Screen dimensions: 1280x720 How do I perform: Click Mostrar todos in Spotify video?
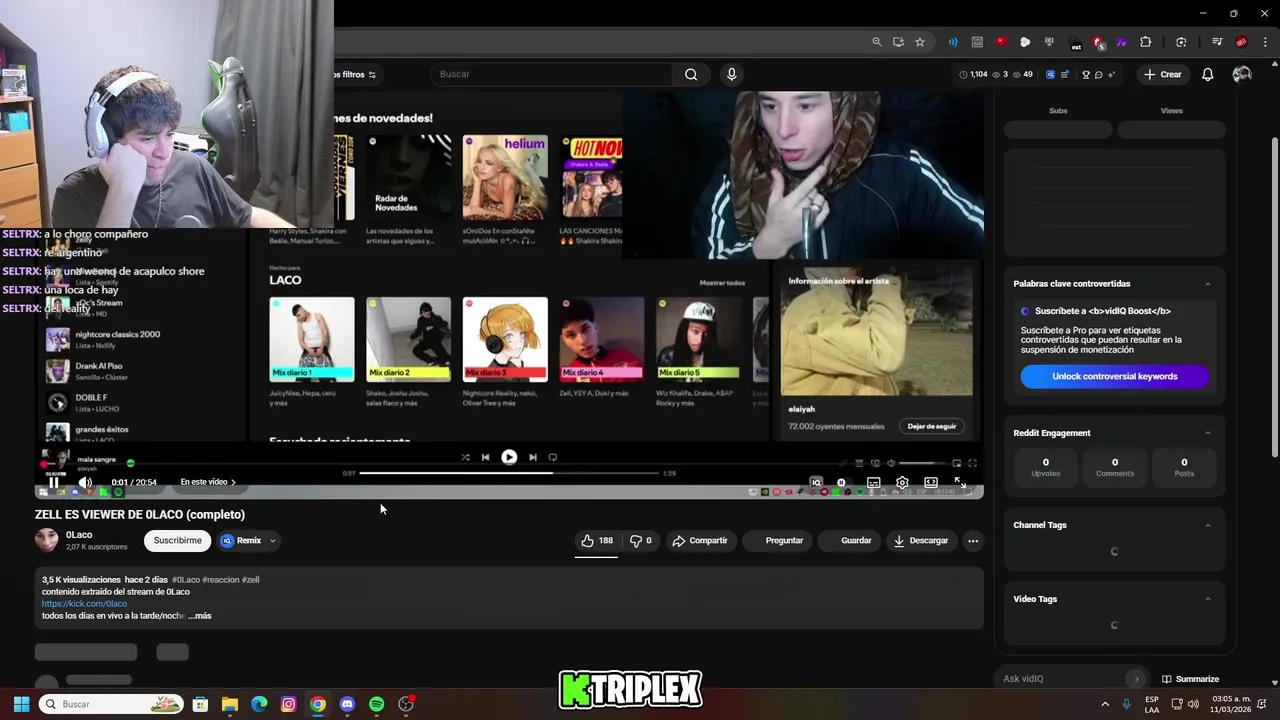tap(722, 283)
